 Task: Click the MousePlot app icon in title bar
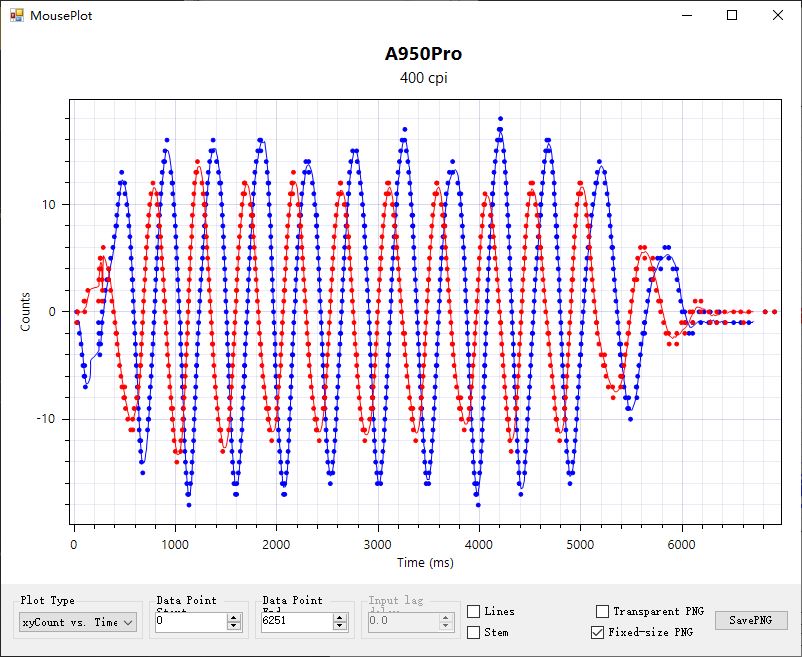[x=17, y=15]
